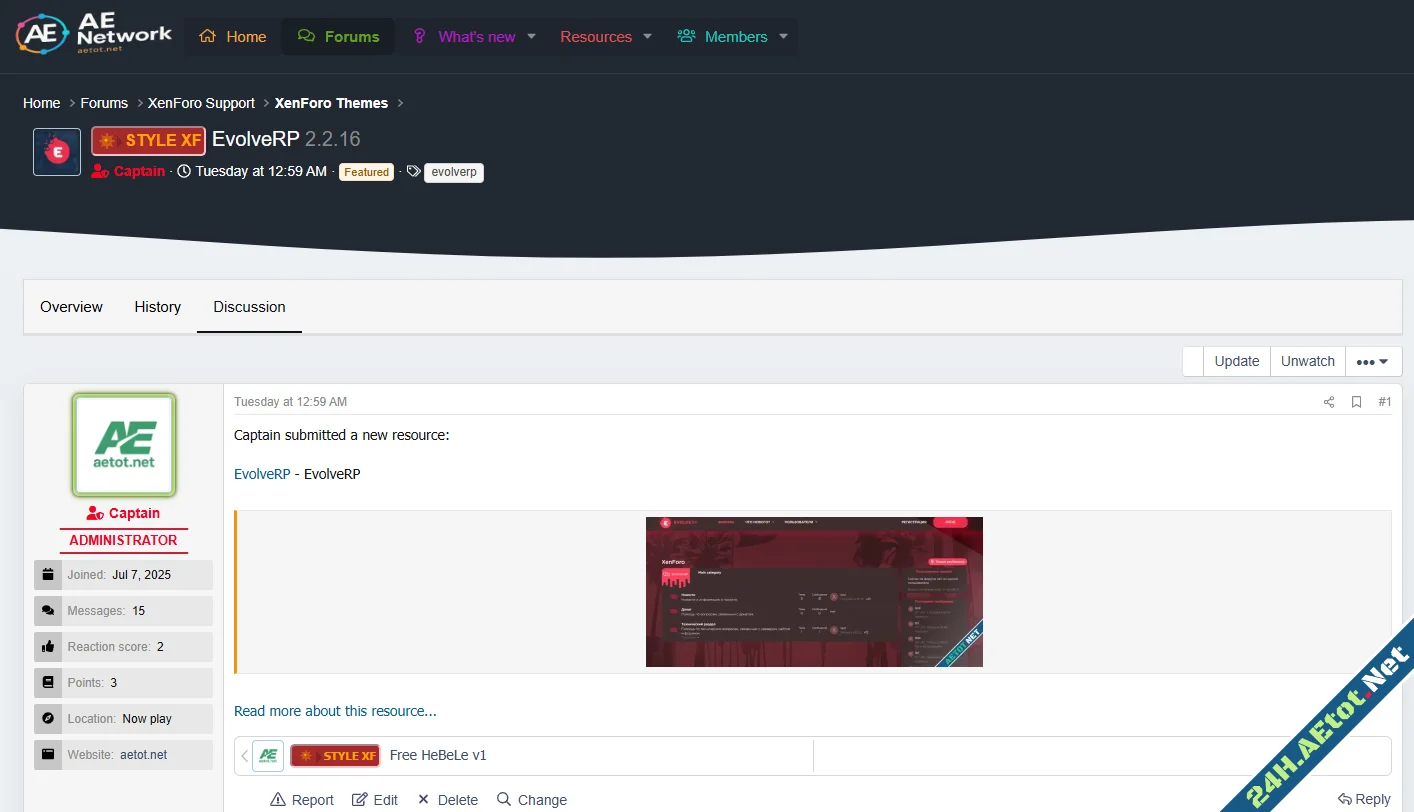The height and width of the screenshot is (812, 1414).
Task: Click the AE Network logo
Action: tap(94, 35)
